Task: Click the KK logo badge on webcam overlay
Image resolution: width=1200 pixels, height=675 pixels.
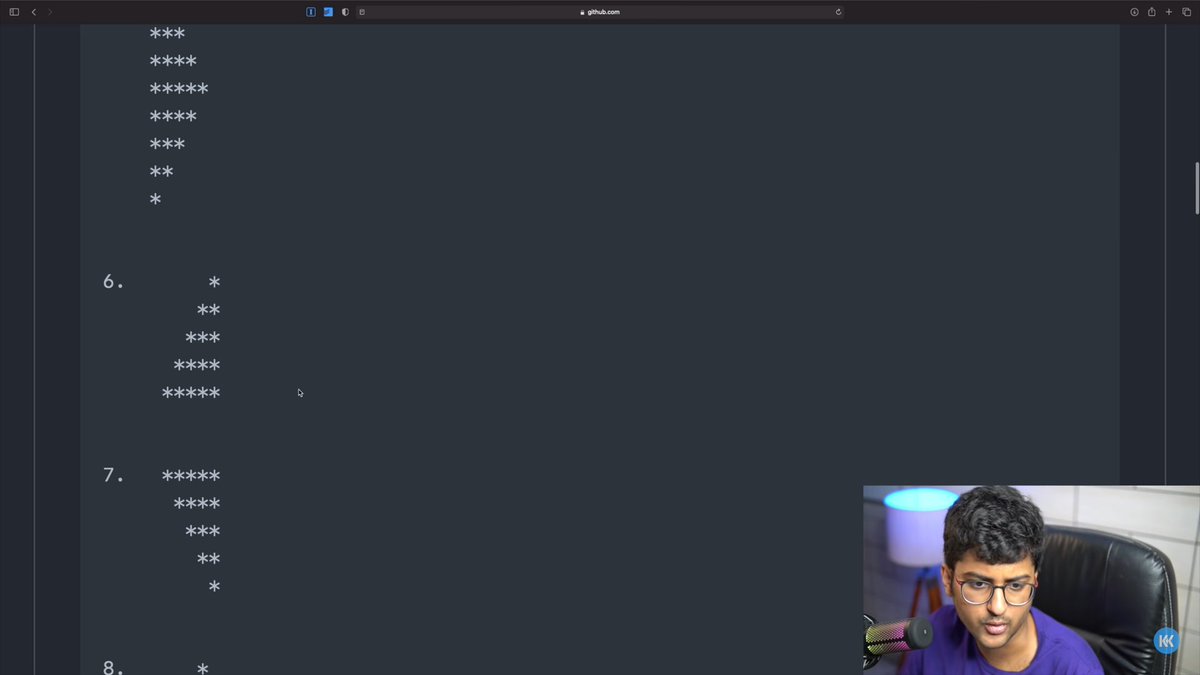Action: pyautogui.click(x=1166, y=641)
